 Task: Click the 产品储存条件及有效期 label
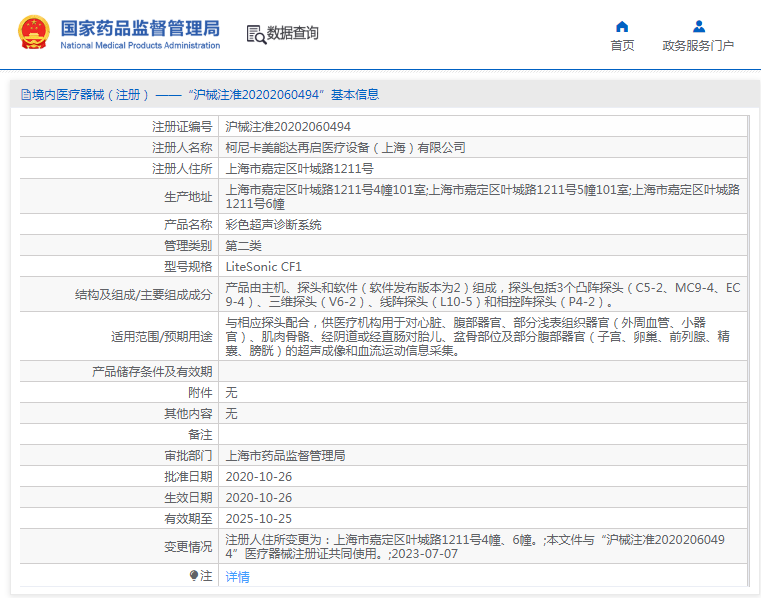(152, 372)
